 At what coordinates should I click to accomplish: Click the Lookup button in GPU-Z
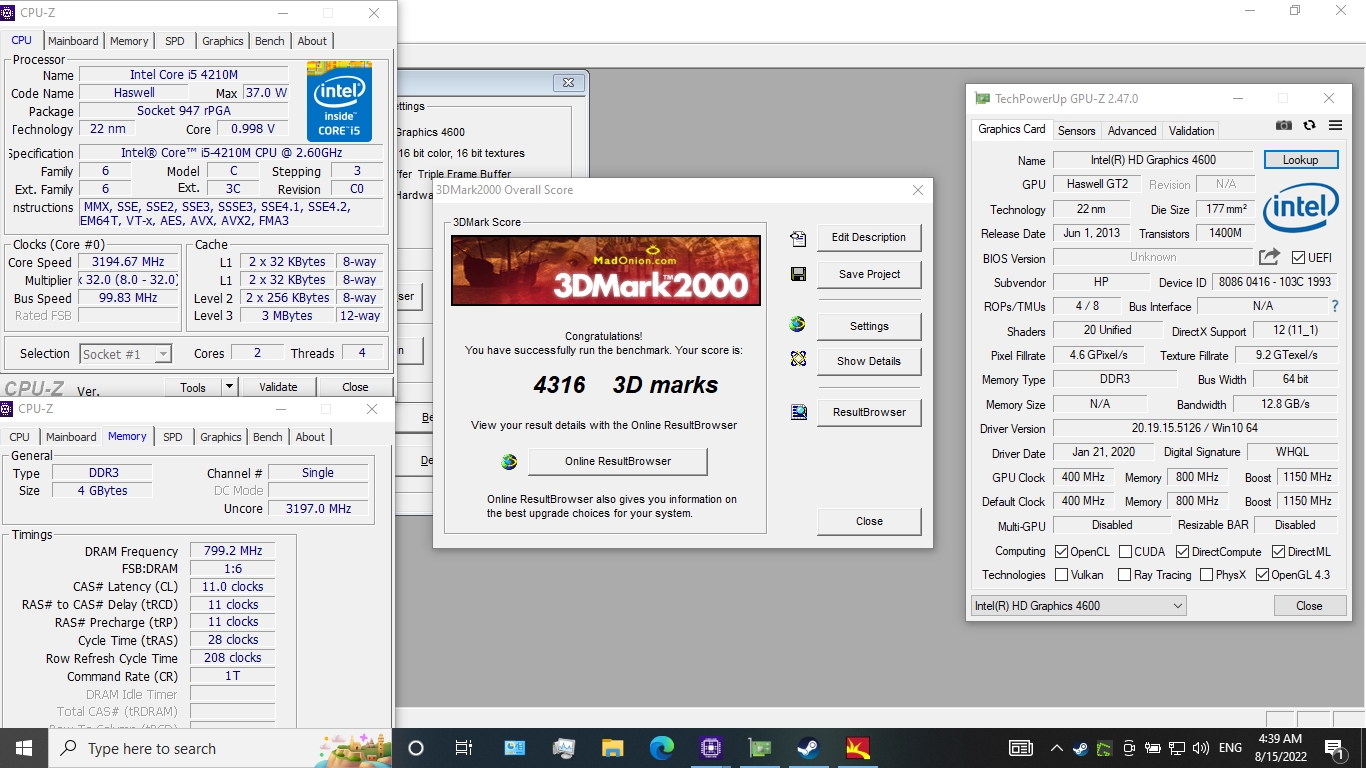1301,160
